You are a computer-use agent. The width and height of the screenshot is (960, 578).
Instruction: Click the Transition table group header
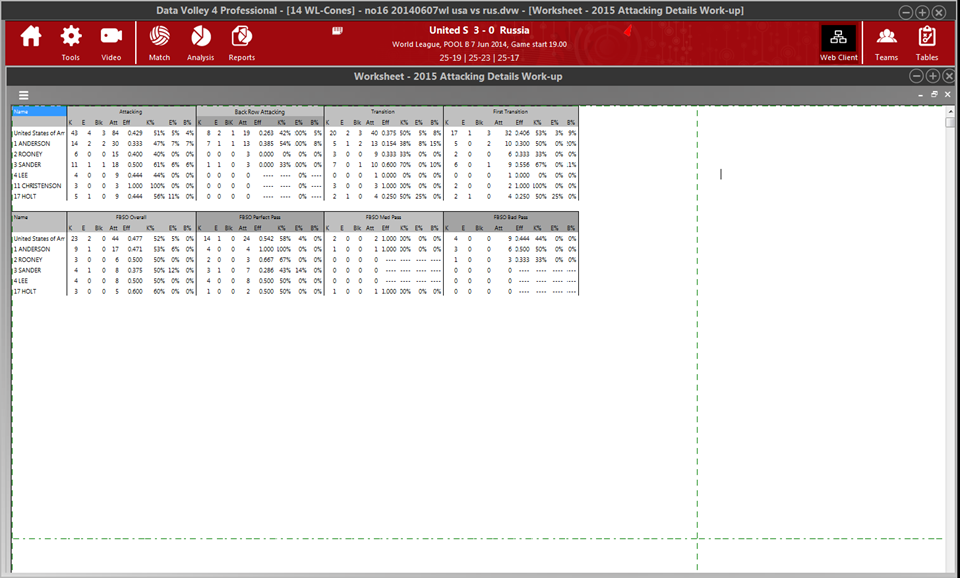tap(383, 111)
